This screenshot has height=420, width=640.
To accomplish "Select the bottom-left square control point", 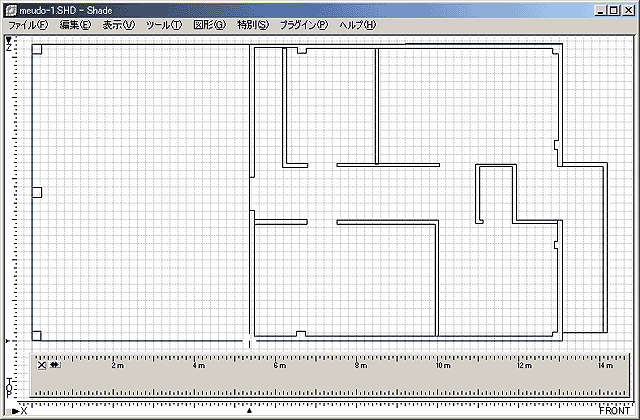I will pos(36,336).
